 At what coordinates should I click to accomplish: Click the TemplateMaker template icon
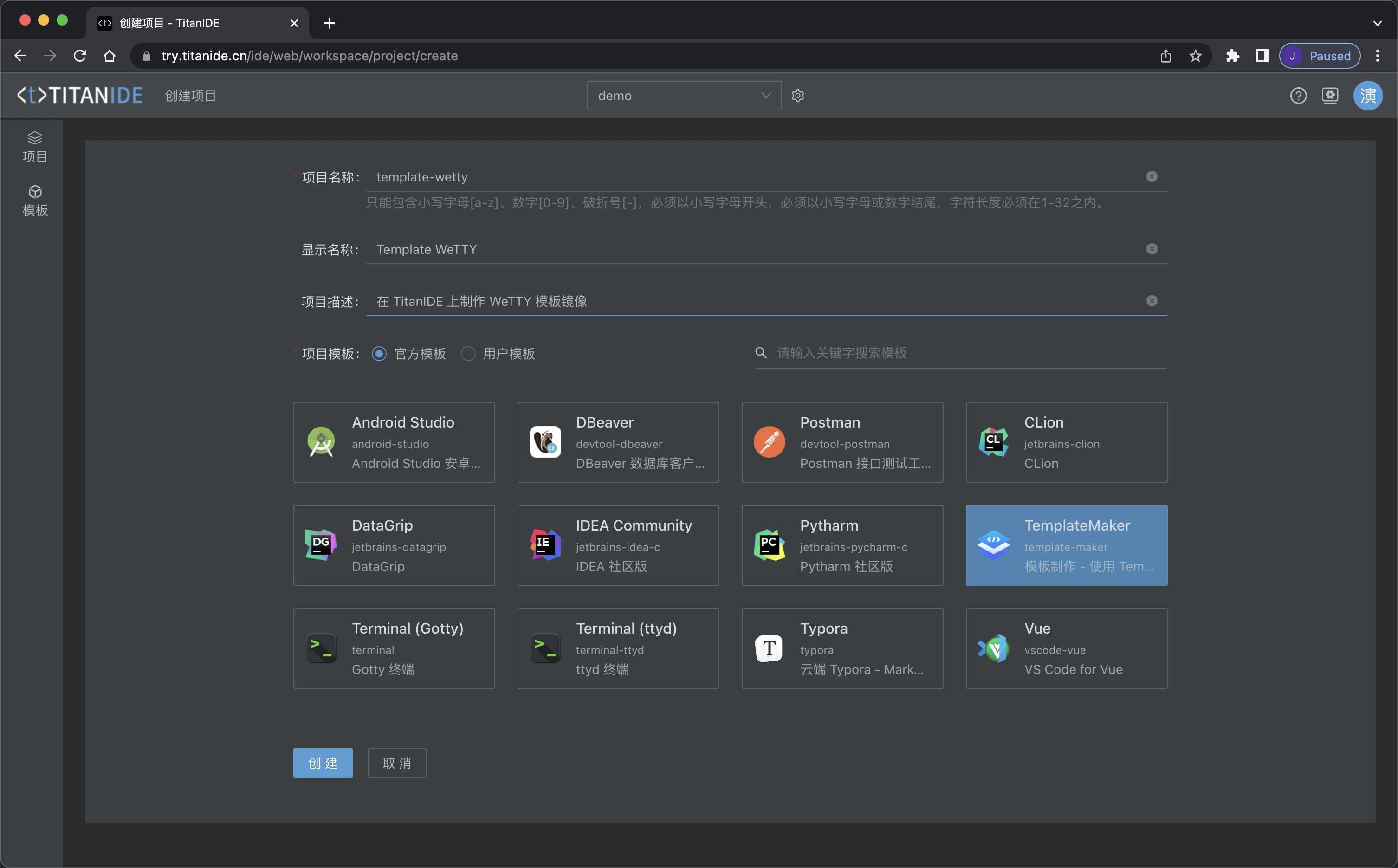pos(993,545)
